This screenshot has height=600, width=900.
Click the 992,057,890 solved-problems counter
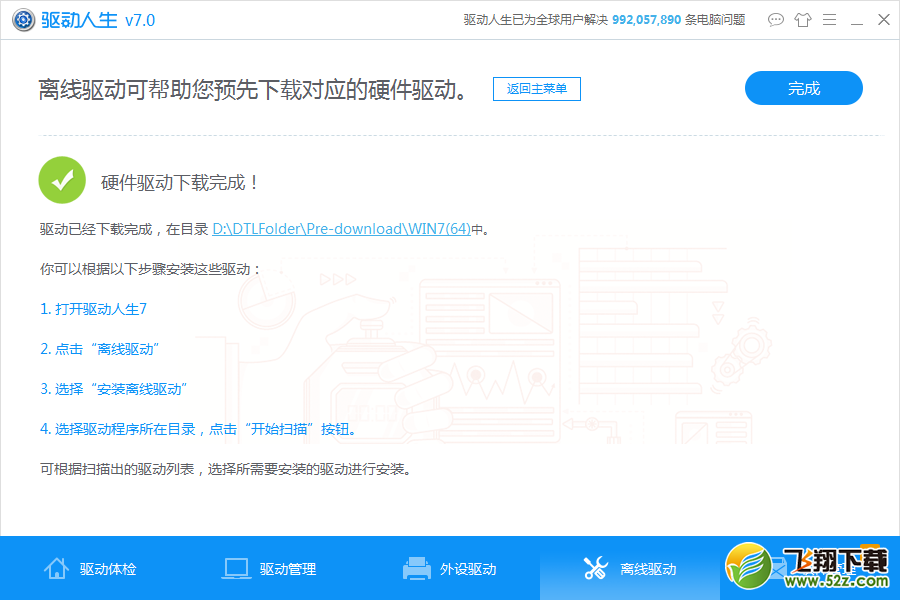(x=646, y=20)
